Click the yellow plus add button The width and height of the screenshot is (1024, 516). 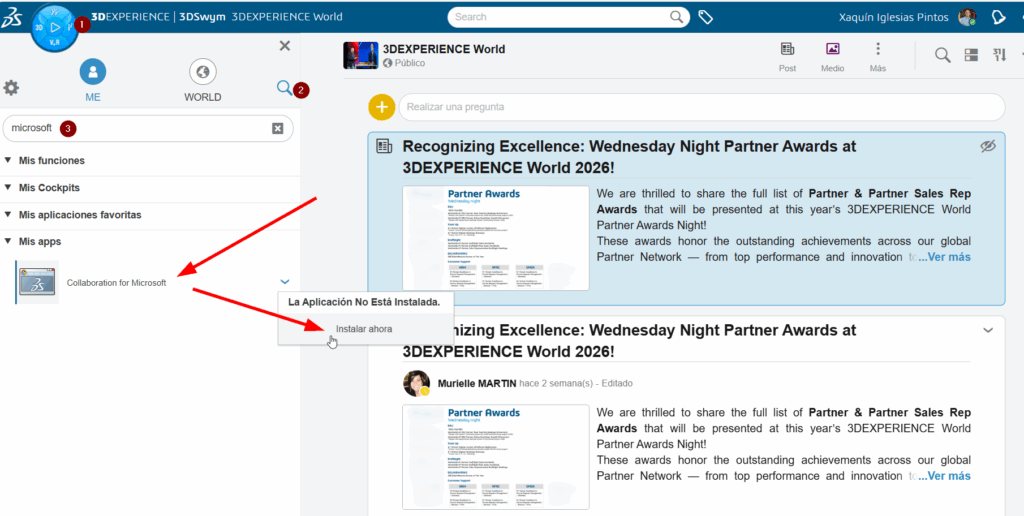click(x=382, y=107)
